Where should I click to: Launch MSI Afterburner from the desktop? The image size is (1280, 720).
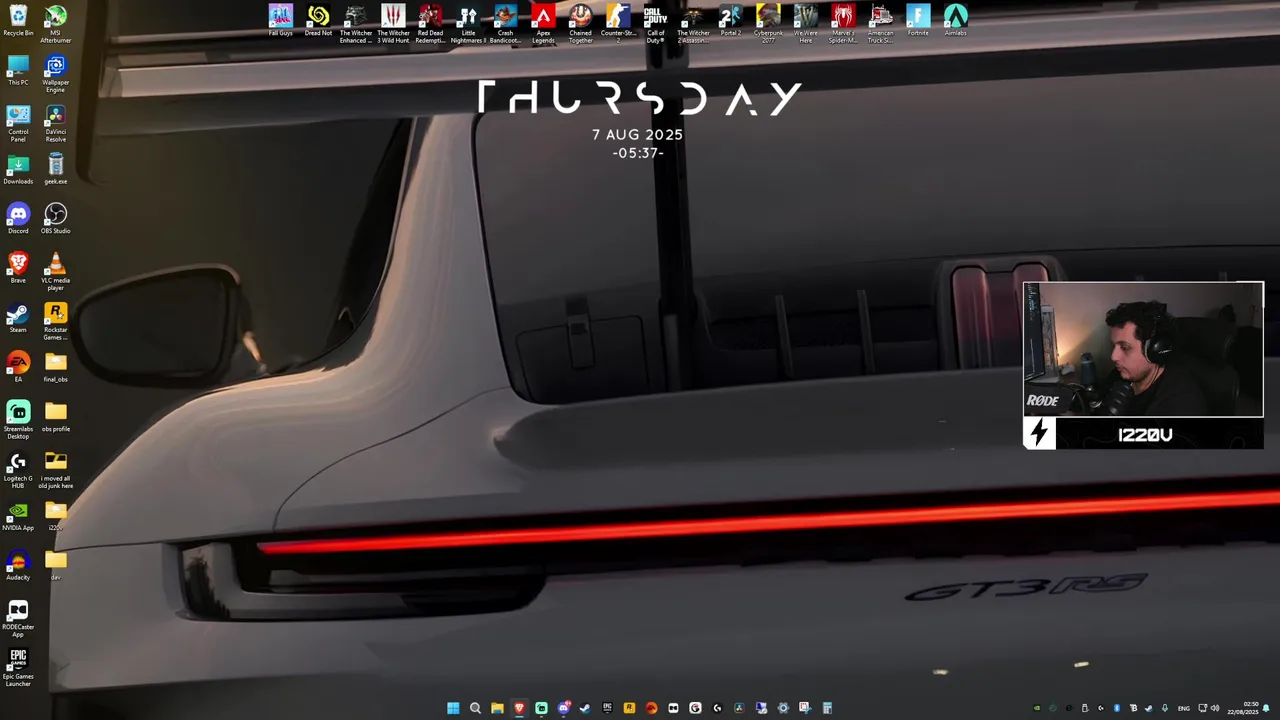click(56, 24)
